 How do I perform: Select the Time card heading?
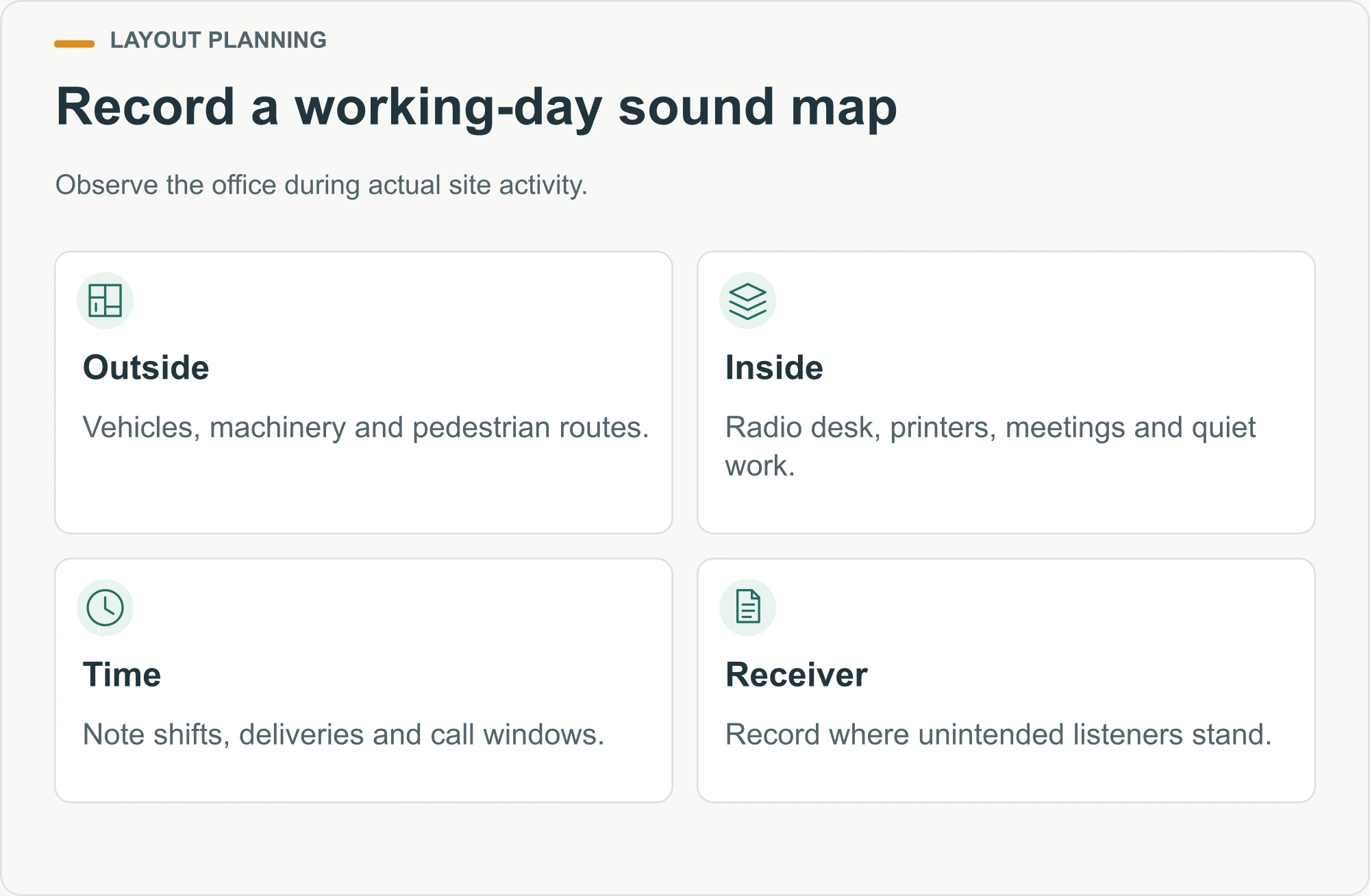pos(122,675)
